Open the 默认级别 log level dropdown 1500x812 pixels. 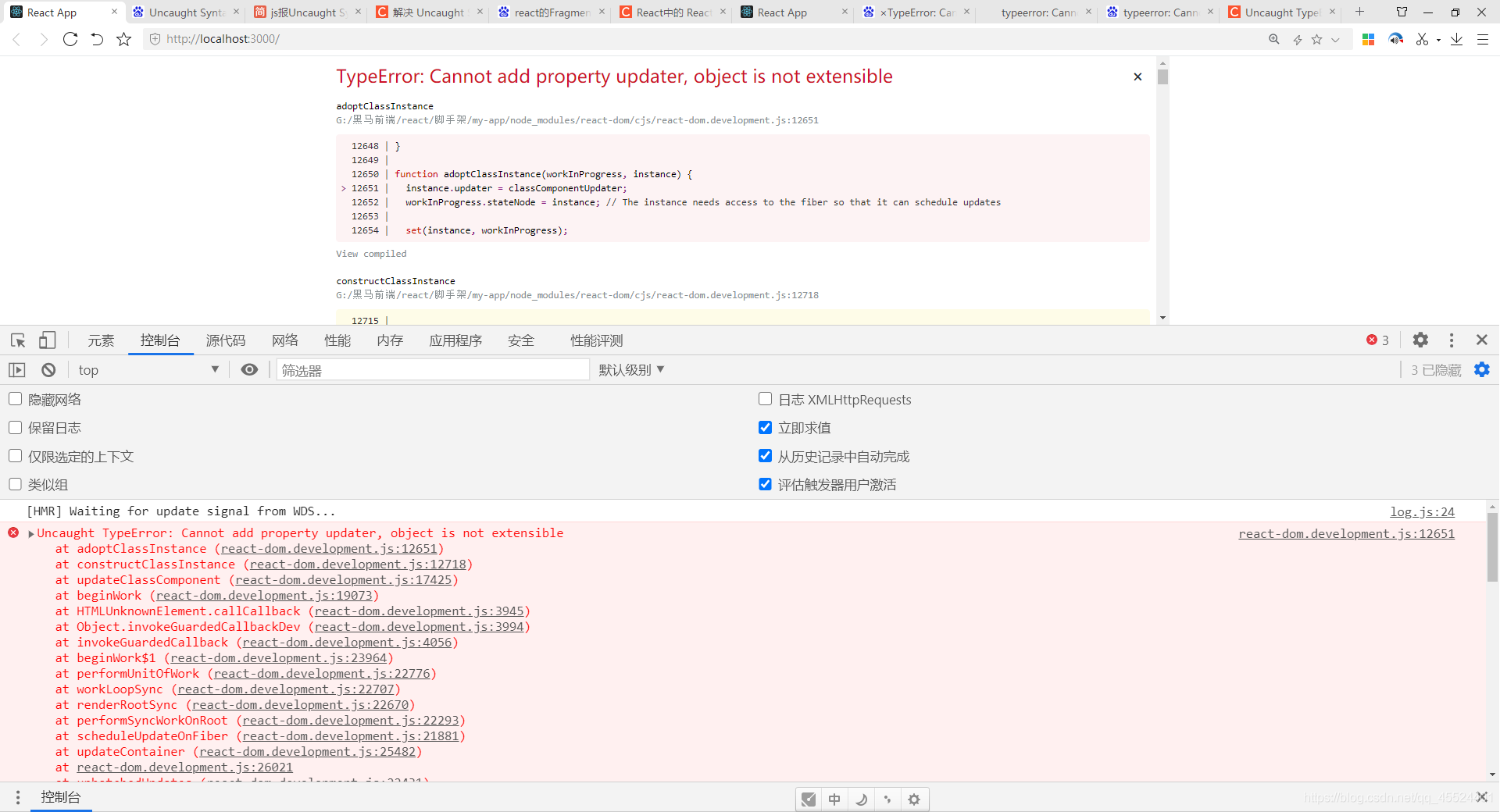(632, 369)
